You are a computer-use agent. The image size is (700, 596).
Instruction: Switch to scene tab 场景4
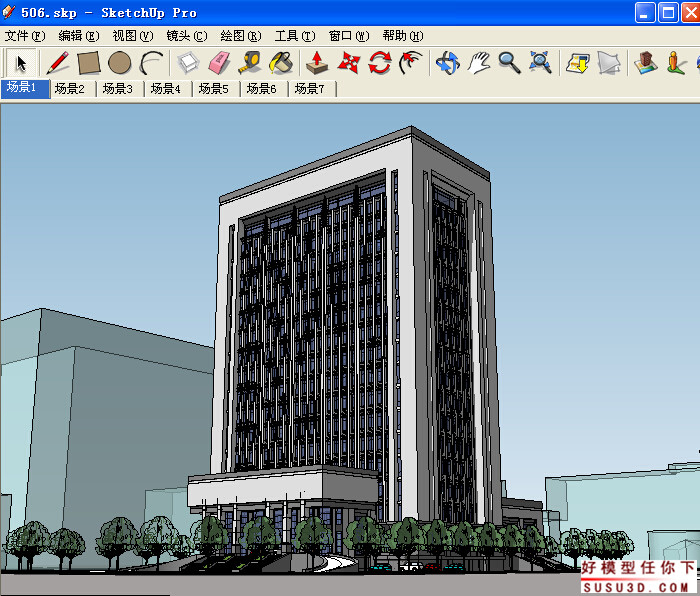[169, 88]
